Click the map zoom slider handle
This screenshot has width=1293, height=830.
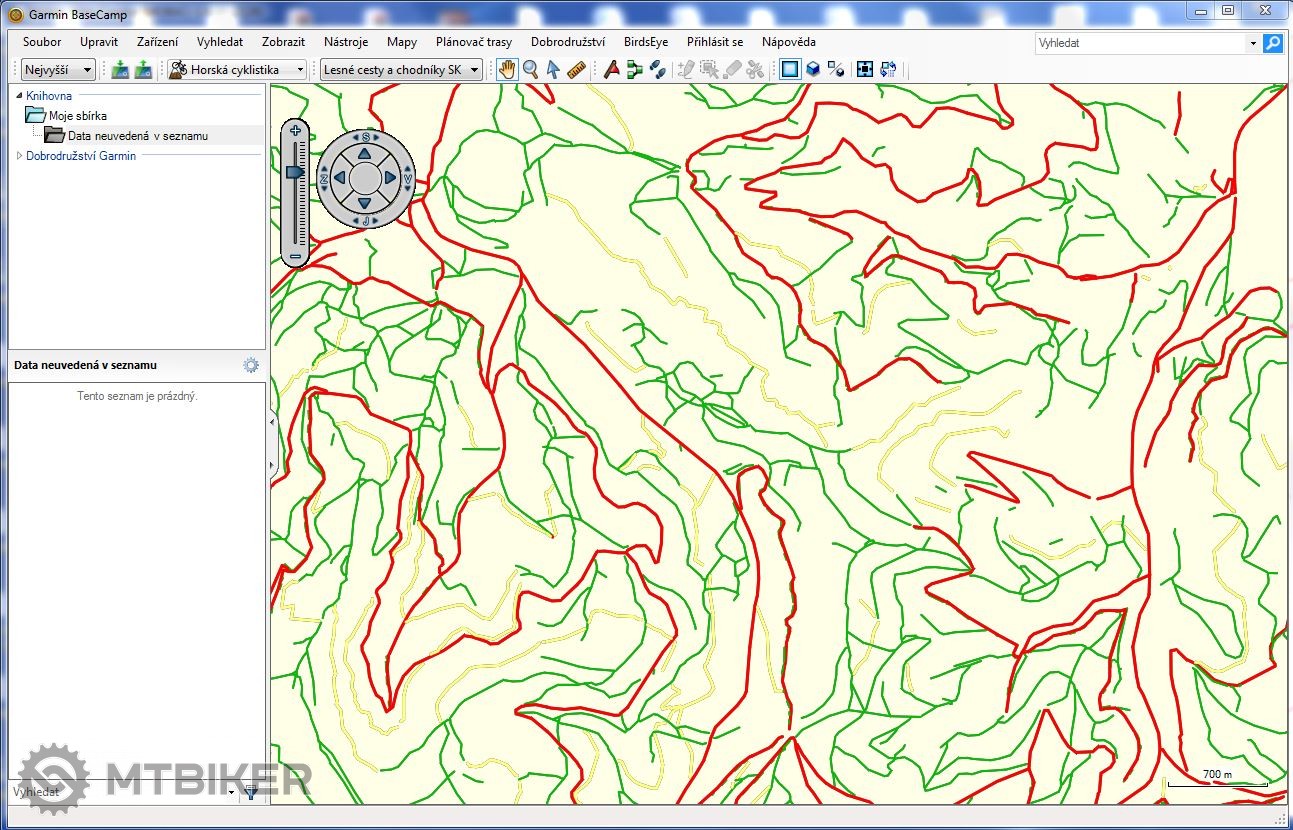(x=295, y=173)
